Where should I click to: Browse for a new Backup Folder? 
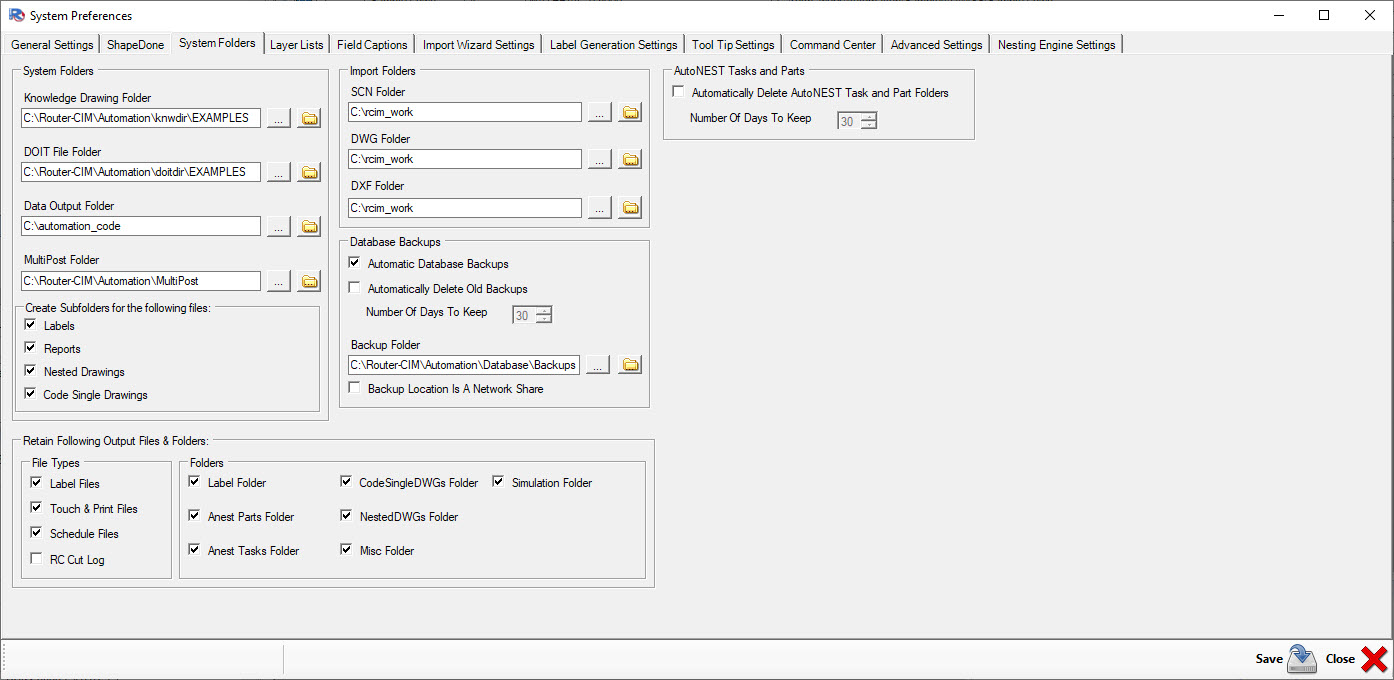tap(597, 364)
